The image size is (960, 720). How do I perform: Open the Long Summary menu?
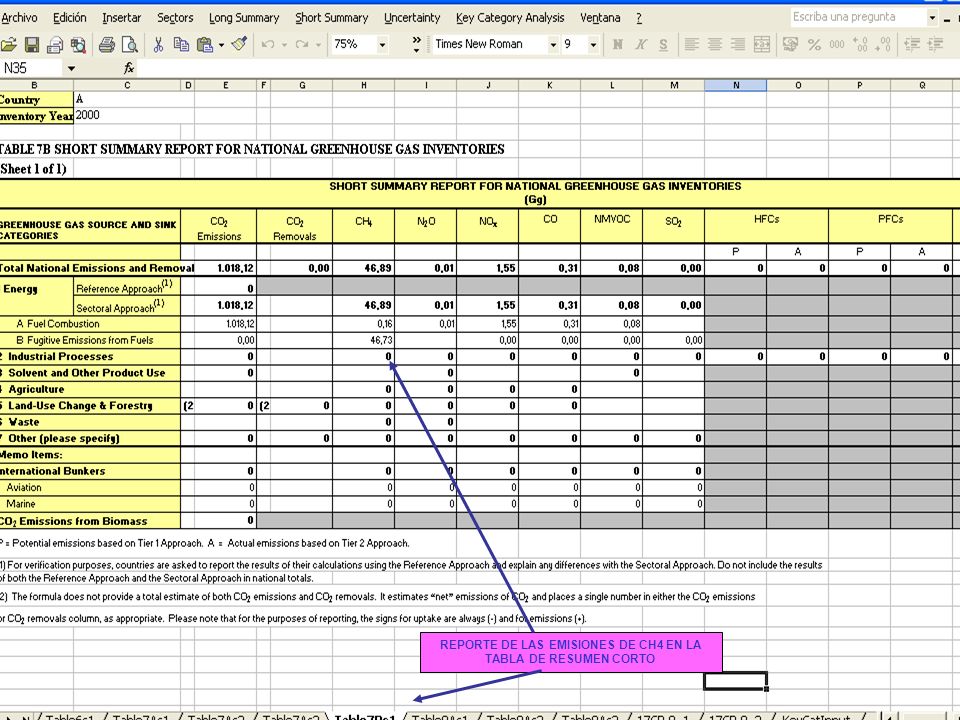244,18
